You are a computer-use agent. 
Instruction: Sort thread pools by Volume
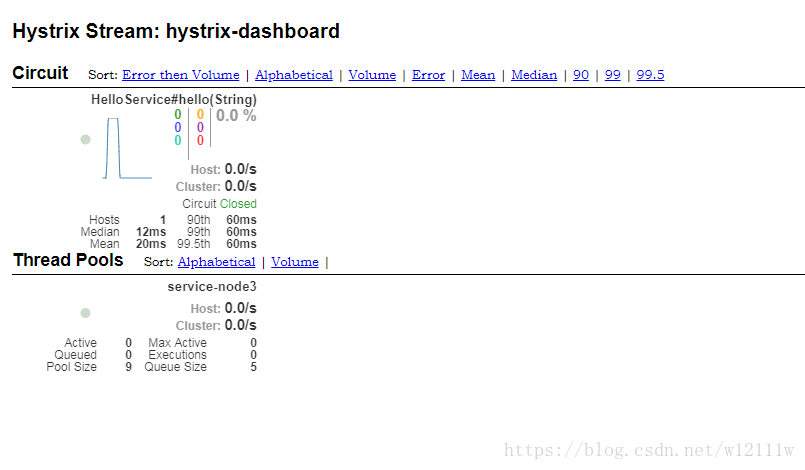coord(295,262)
